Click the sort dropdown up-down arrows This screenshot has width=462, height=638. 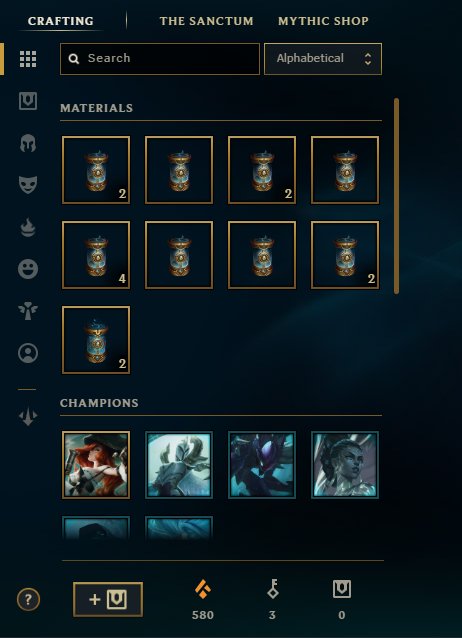368,59
